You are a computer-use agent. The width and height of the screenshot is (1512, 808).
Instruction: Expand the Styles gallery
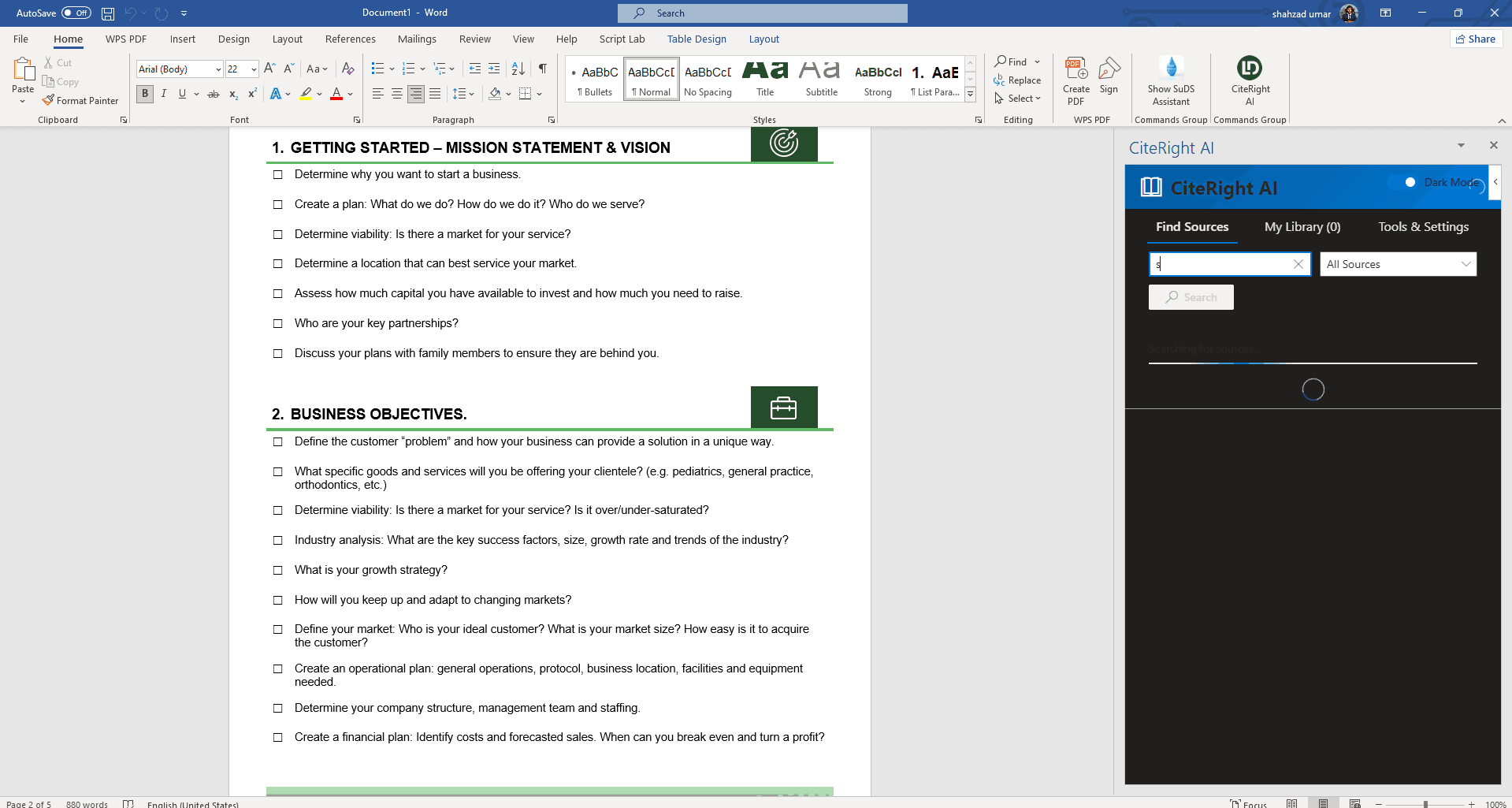(971, 94)
